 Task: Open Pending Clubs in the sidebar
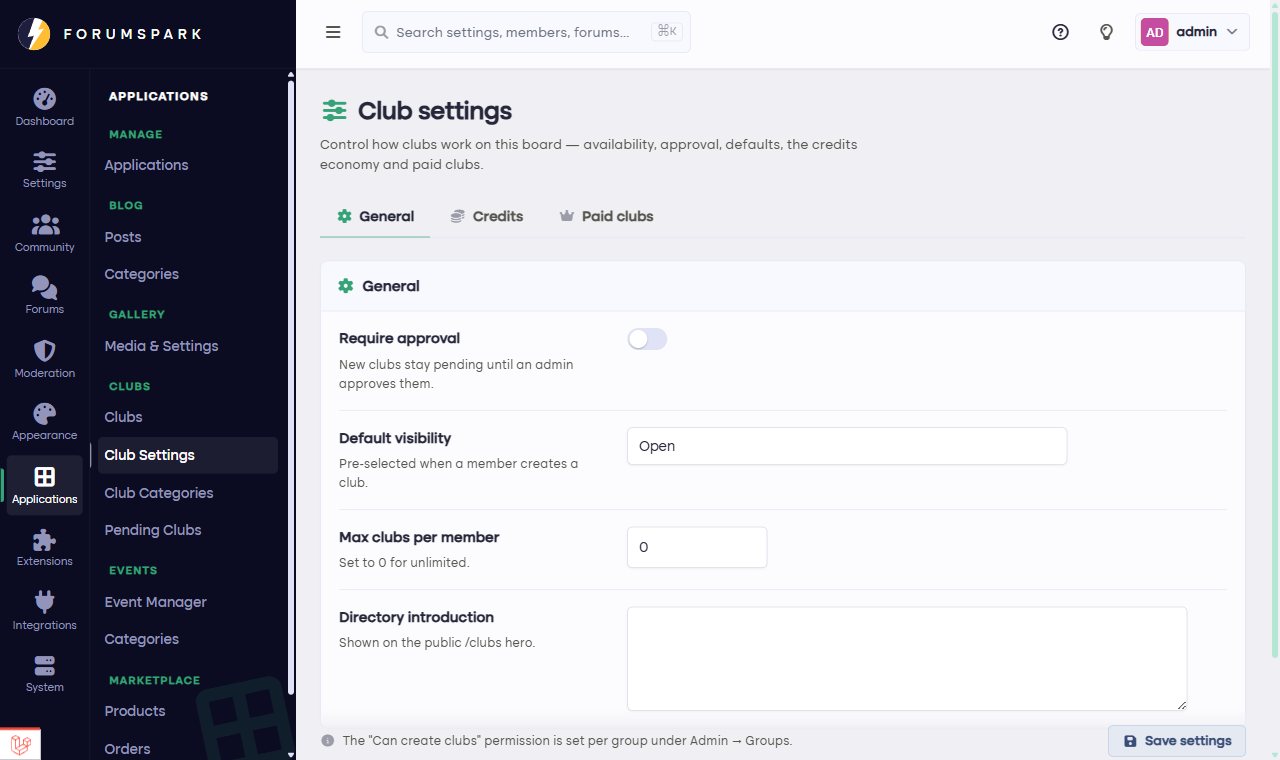pos(153,530)
